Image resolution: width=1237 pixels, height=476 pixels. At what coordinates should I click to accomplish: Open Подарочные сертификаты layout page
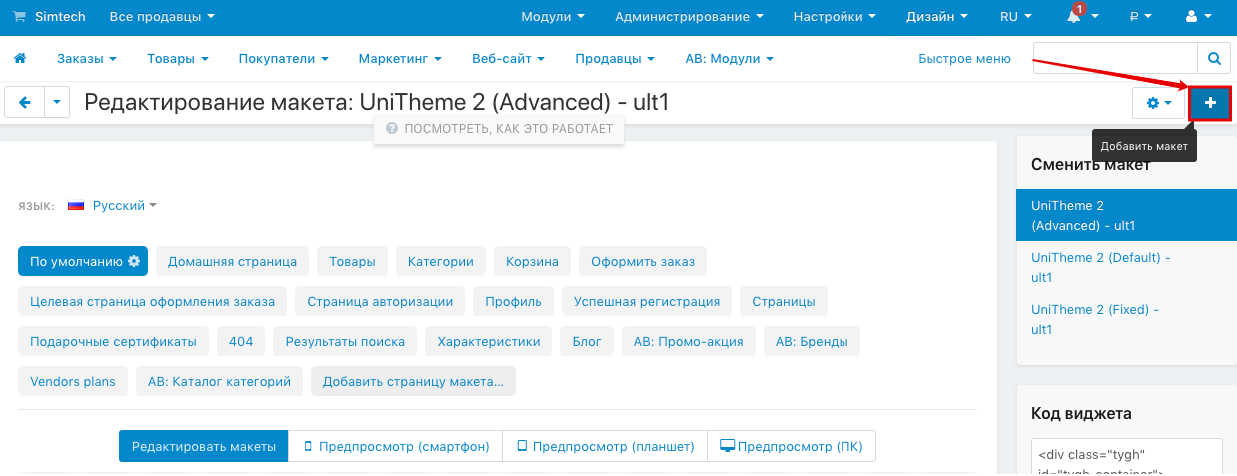tap(113, 341)
